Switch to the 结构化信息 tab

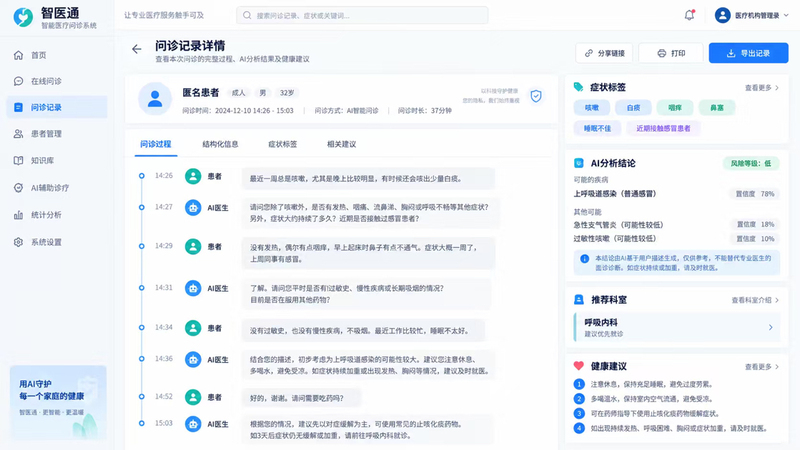tap(220, 144)
